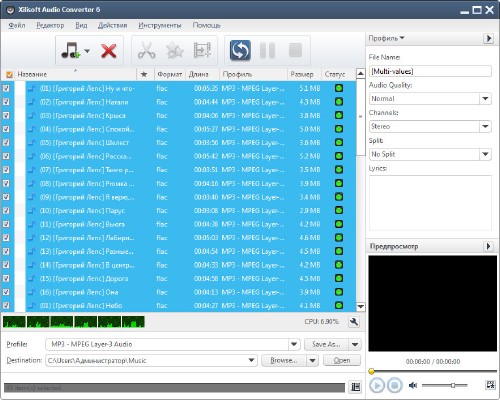This screenshot has height=400, width=500.
Task: Click music note icon of Шелест row
Action: pyautogui.click(x=32, y=142)
